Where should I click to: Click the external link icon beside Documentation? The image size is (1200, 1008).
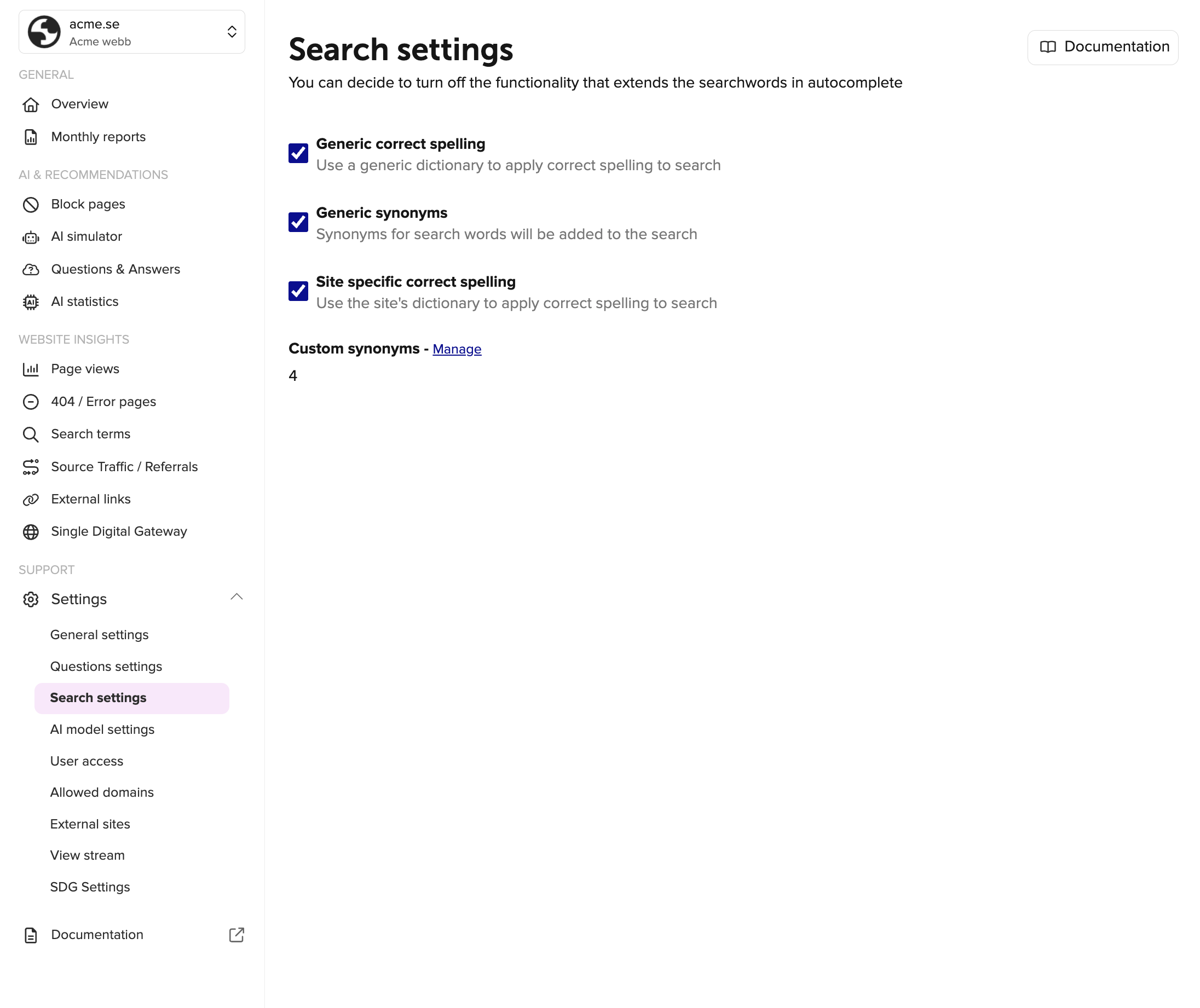(x=236, y=935)
